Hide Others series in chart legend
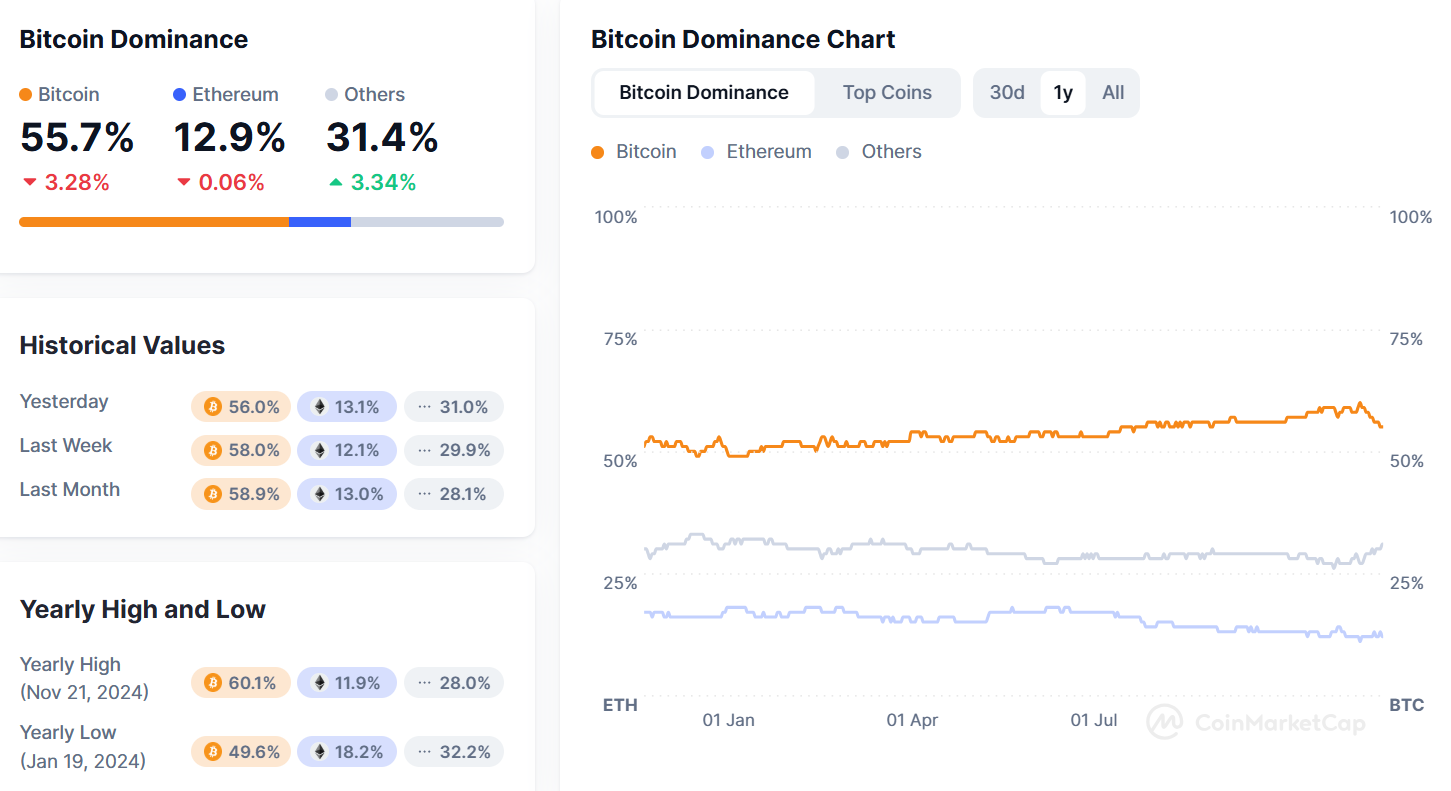This screenshot has height=791, width=1451. click(879, 152)
